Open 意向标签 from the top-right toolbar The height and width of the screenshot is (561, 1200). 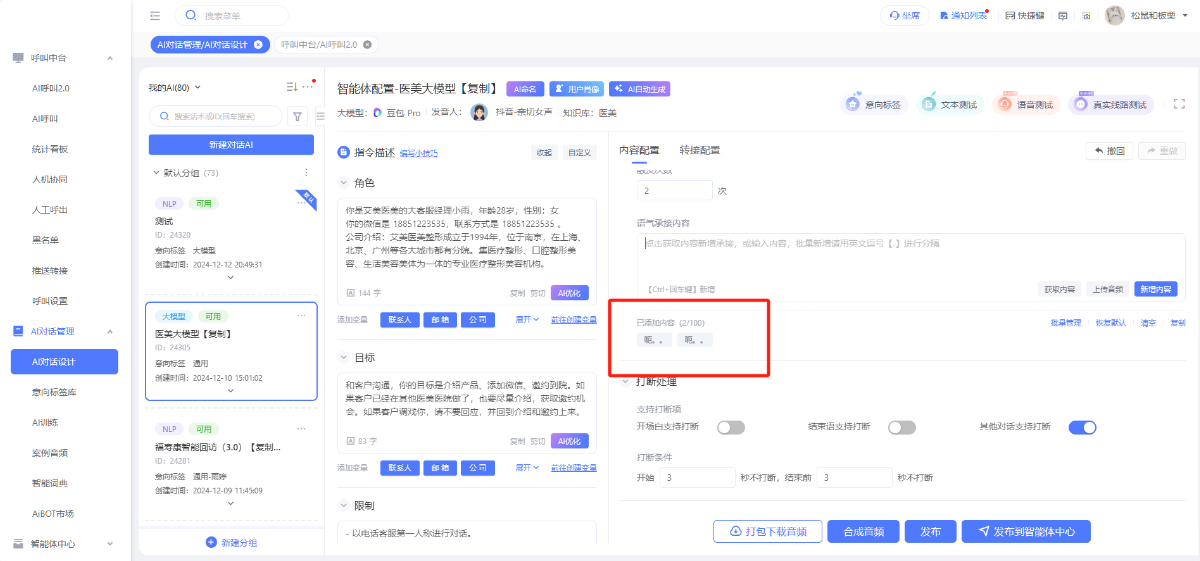(x=873, y=104)
